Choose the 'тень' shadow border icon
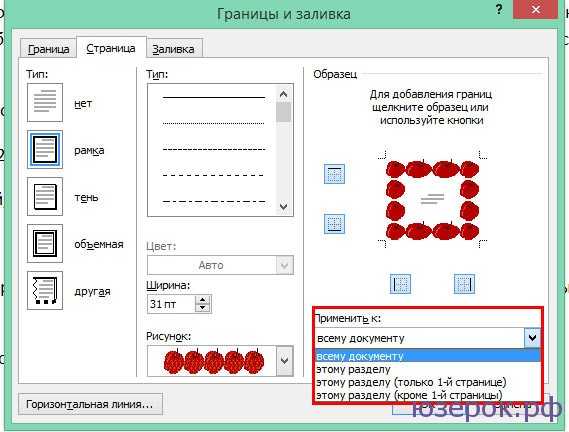 45,196
